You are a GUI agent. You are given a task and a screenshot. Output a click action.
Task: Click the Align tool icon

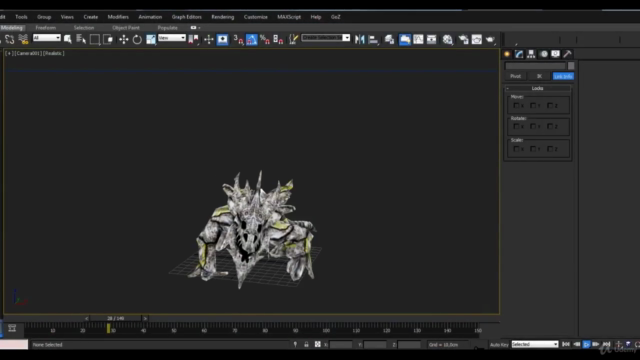[x=373, y=39]
